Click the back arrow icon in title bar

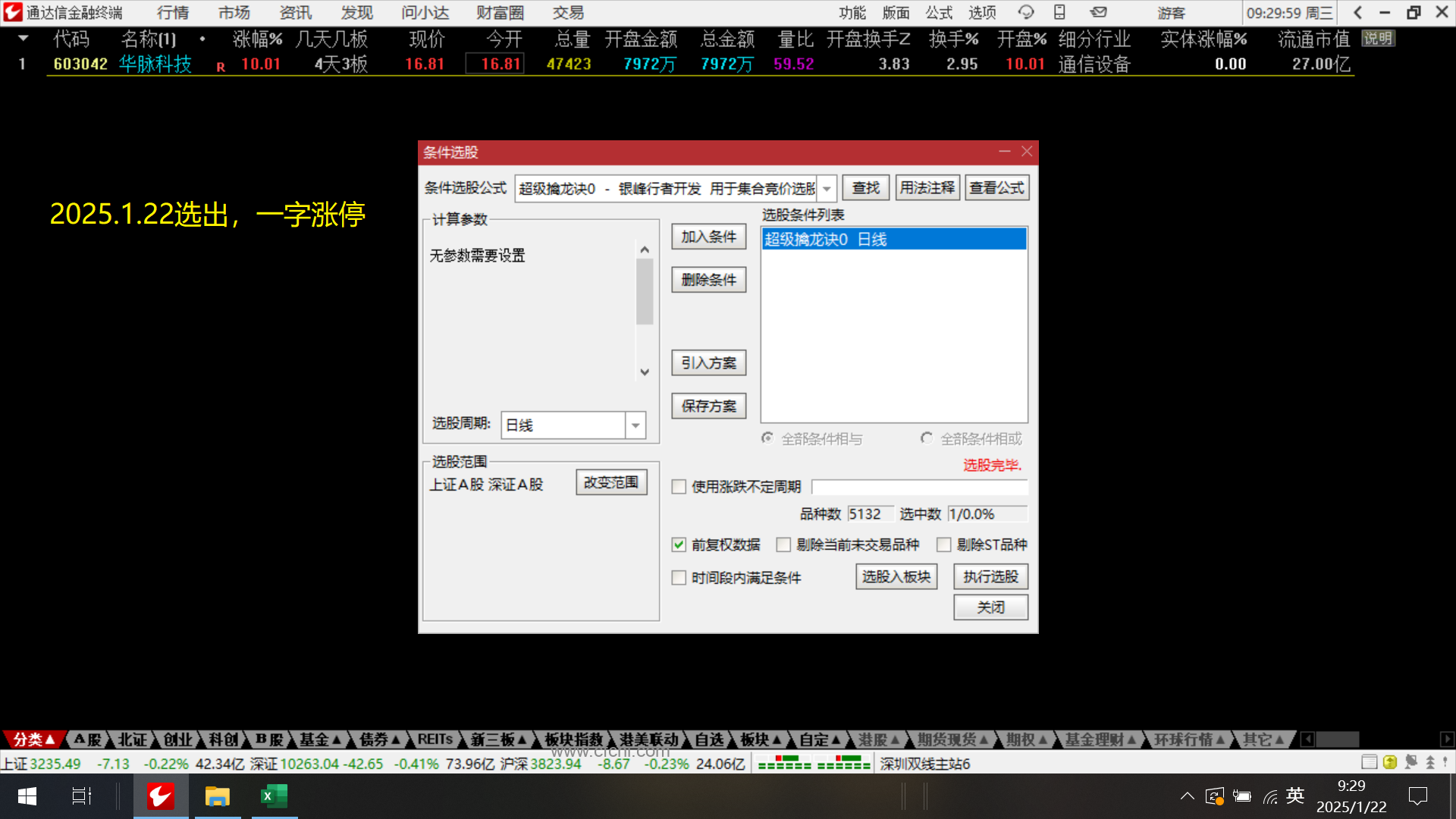(x=1358, y=12)
